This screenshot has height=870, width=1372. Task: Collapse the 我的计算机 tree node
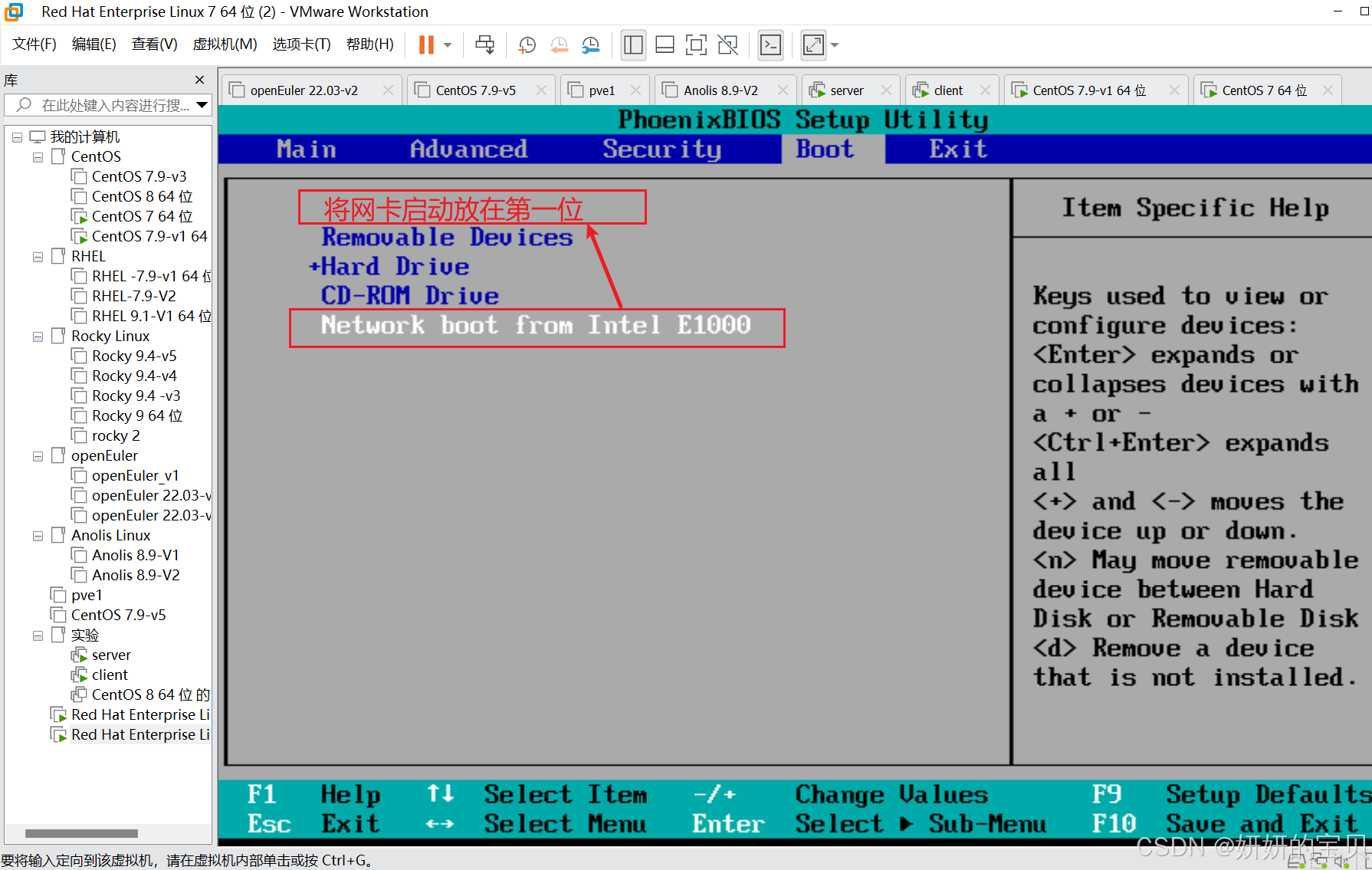(17, 137)
